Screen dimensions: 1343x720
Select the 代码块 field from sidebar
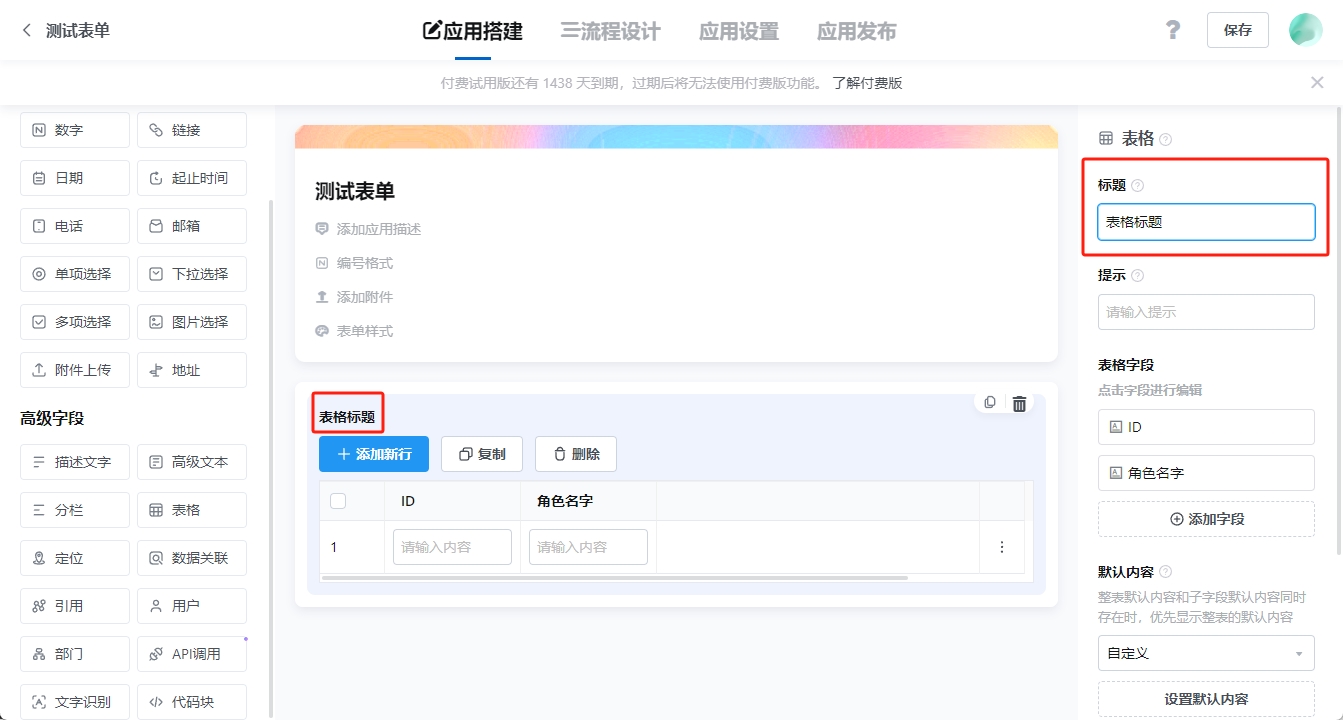[x=191, y=701]
